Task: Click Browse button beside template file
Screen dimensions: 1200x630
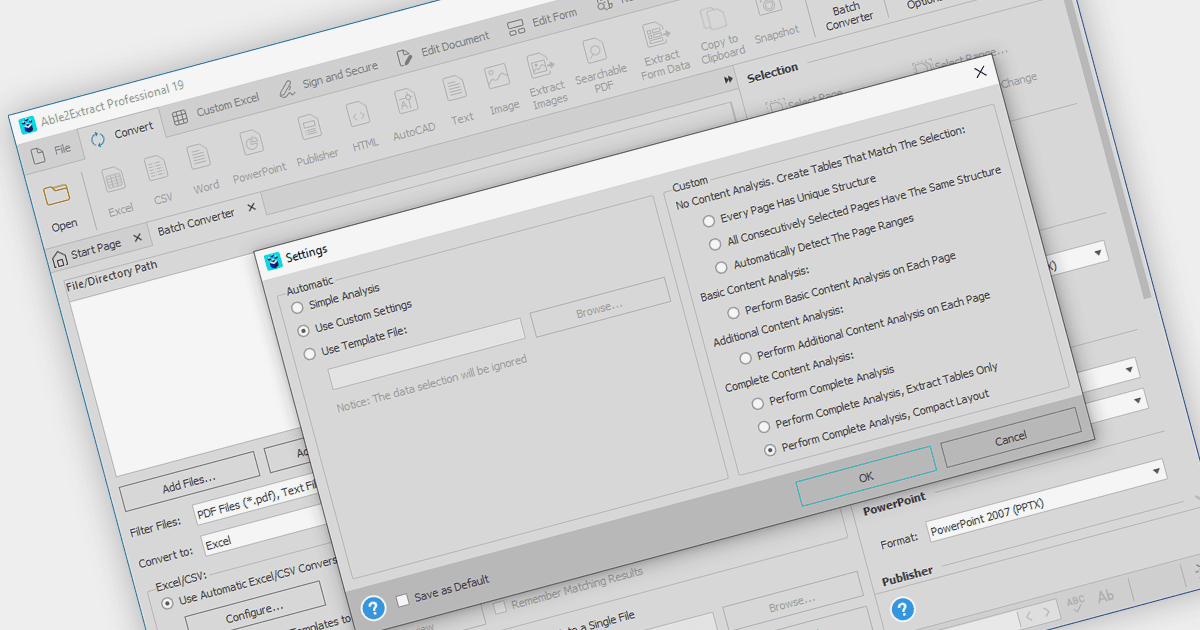Action: click(600, 308)
